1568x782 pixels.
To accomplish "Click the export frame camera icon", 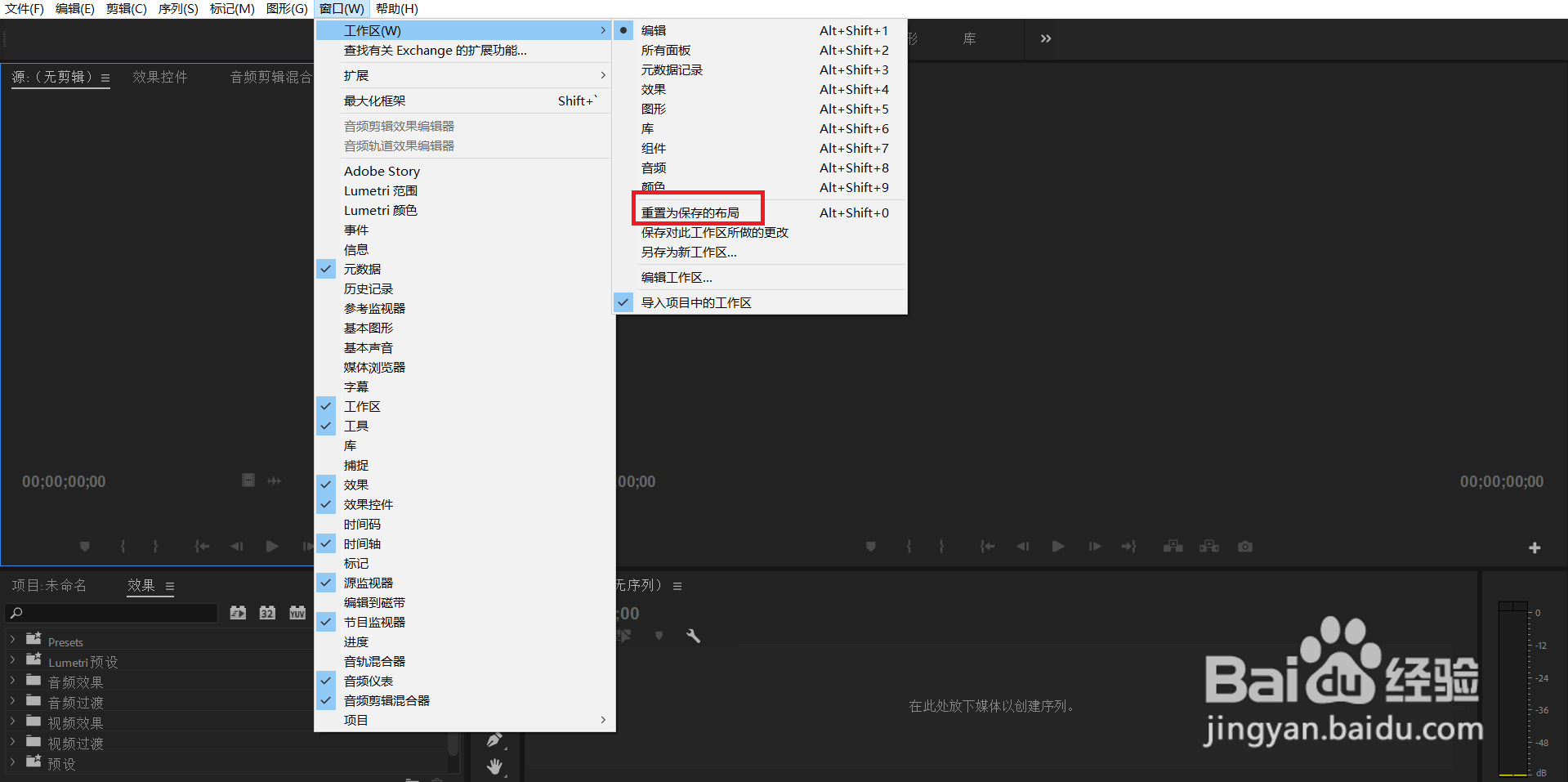I will tap(1244, 546).
